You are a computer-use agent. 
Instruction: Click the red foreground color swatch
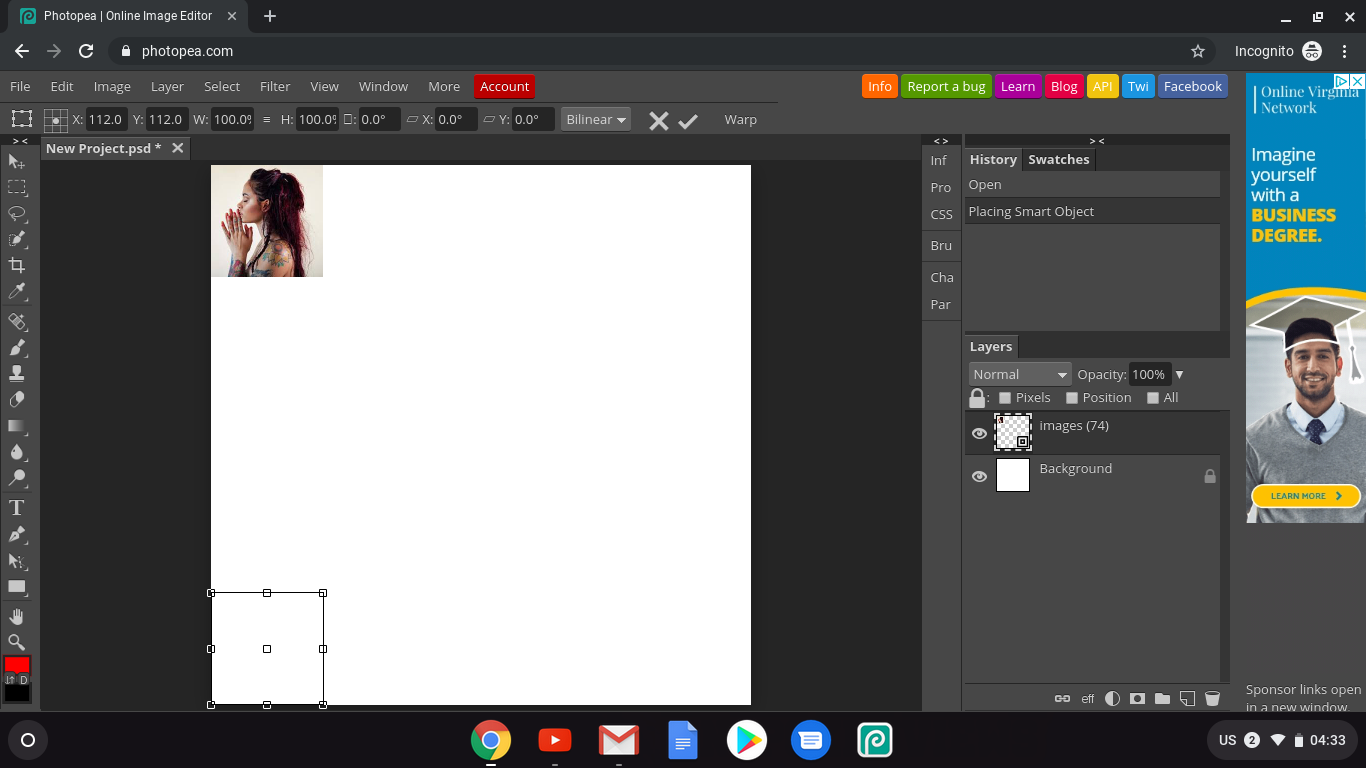(x=17, y=664)
